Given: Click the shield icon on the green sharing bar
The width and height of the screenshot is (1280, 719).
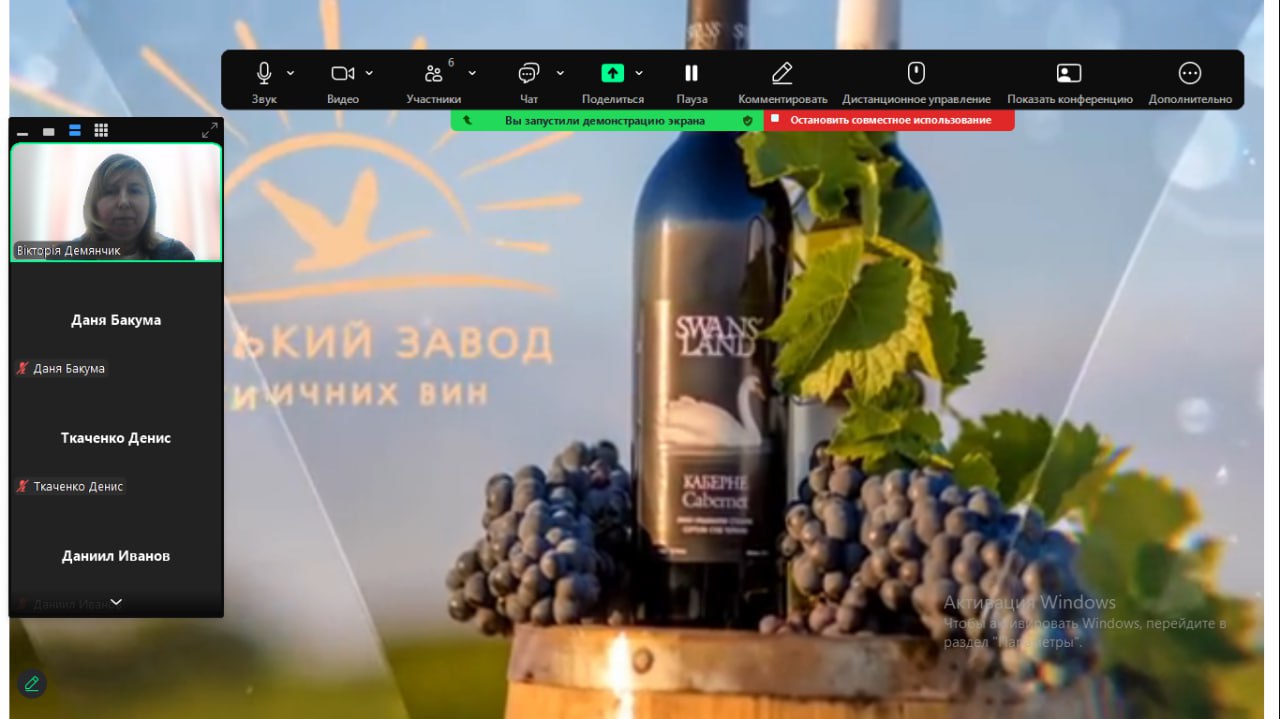Looking at the screenshot, I should (747, 120).
